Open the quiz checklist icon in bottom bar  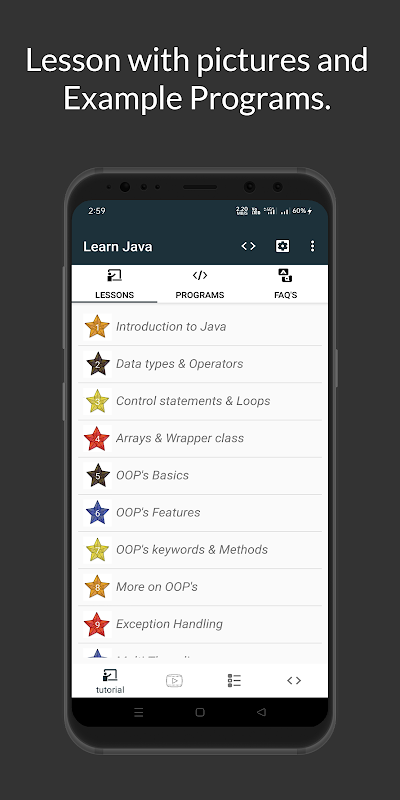click(x=234, y=681)
